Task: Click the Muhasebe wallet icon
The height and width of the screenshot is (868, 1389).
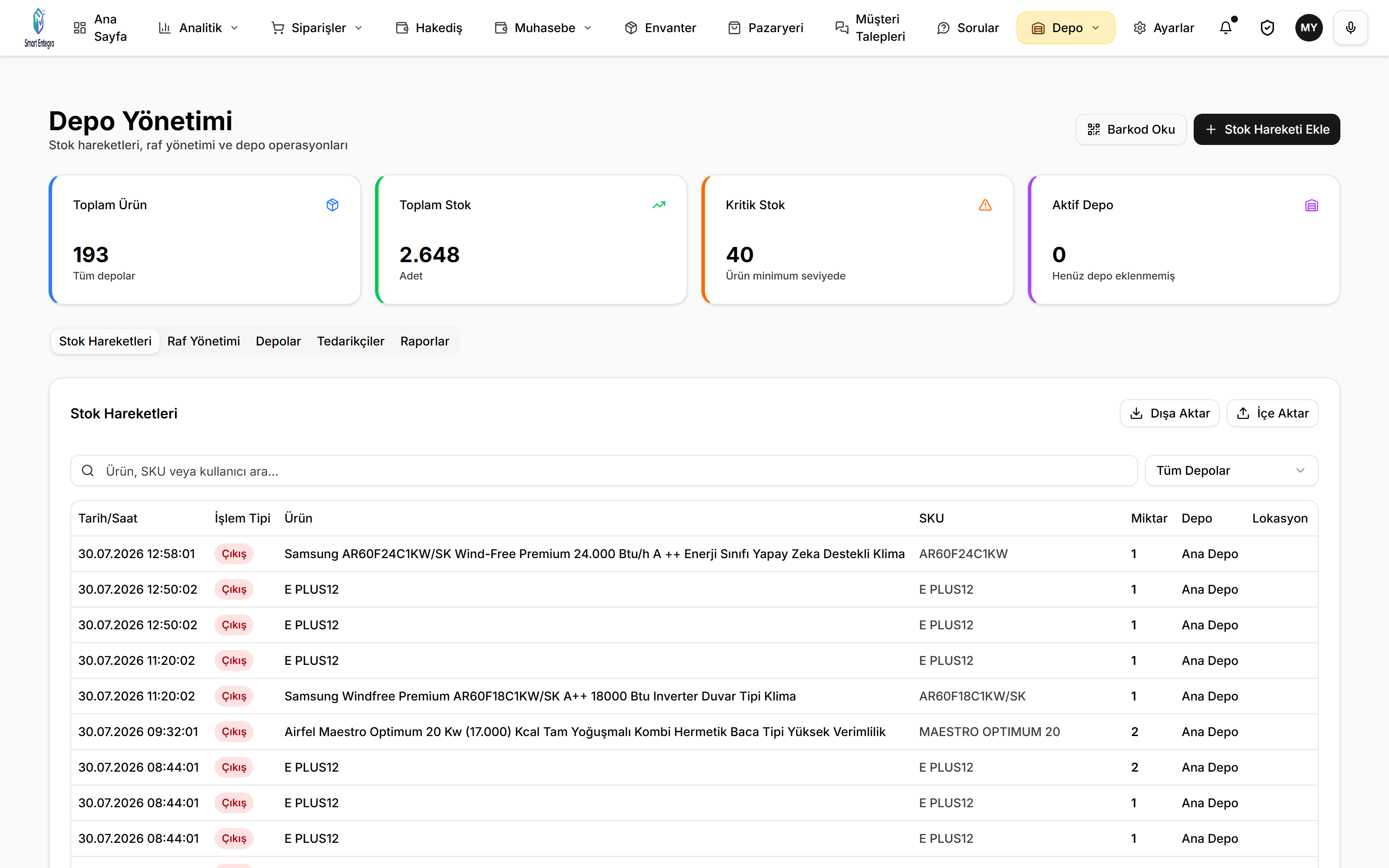Action: 501,27
